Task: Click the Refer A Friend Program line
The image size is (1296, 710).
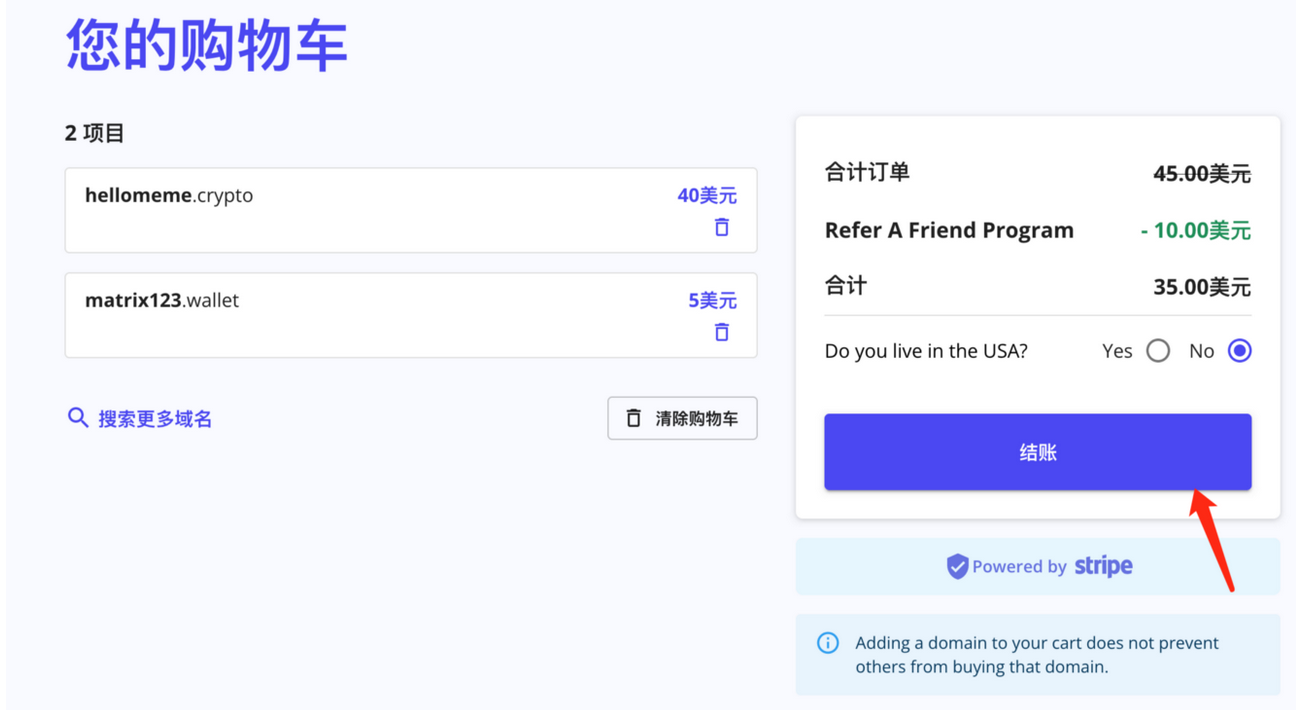Action: pos(1037,230)
